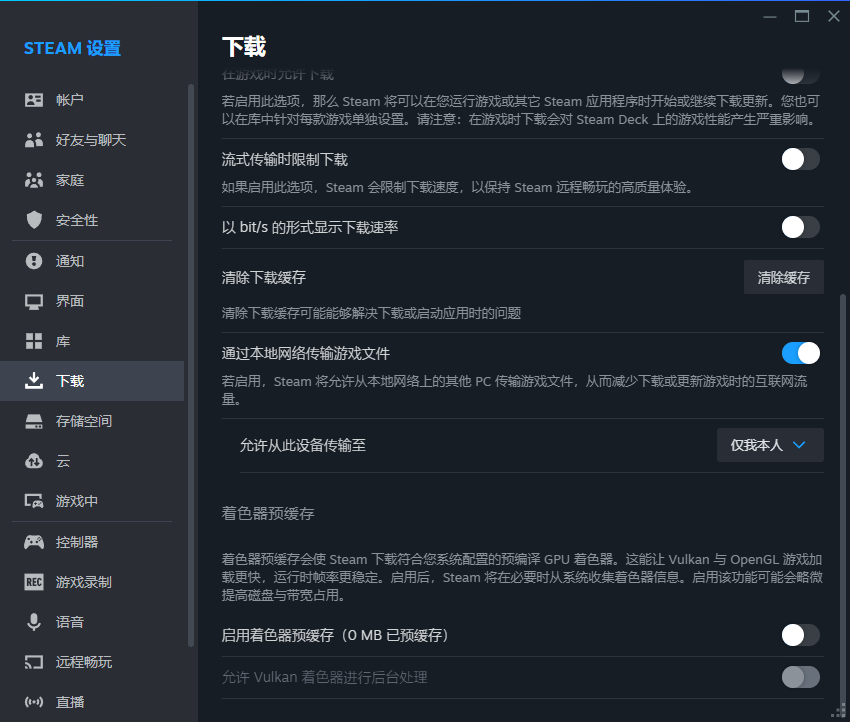Click the 流式传输时限制下载 label
850x722 pixels.
pyautogui.click(x=285, y=160)
